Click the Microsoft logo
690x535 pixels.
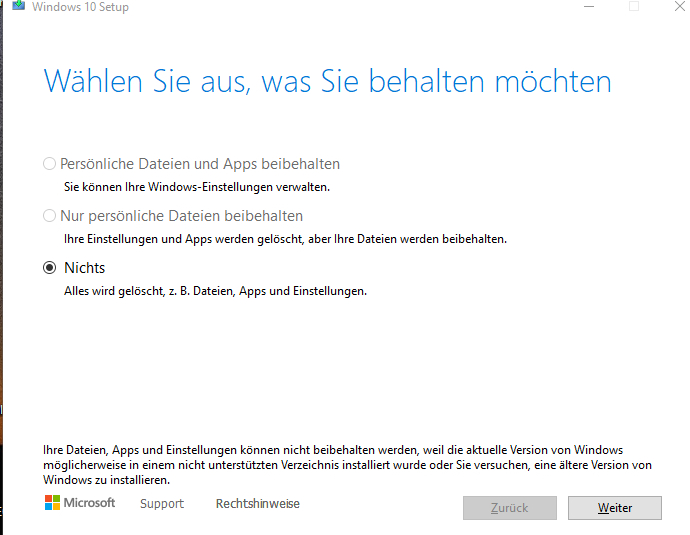coord(80,502)
